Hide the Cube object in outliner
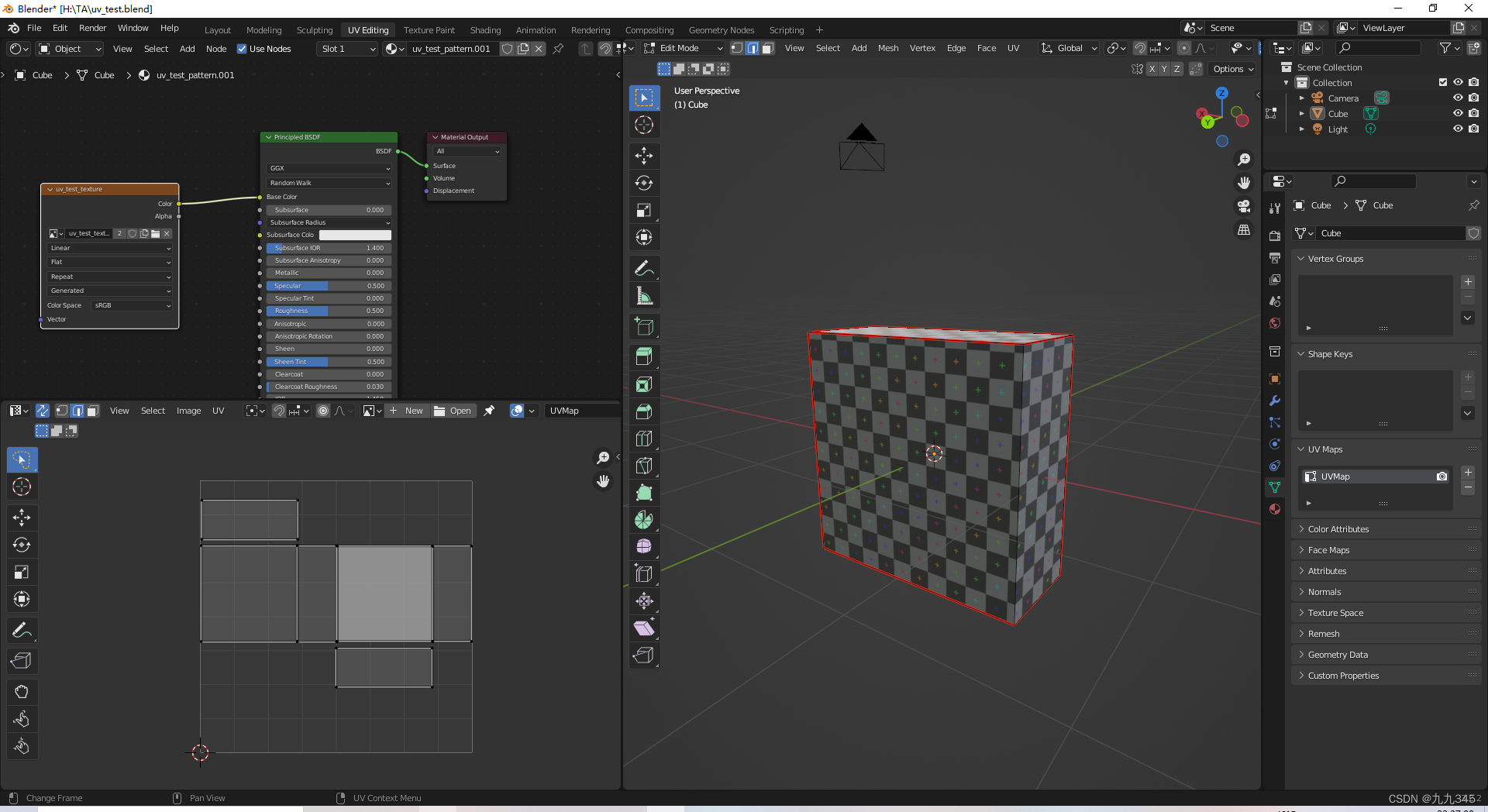The height and width of the screenshot is (812, 1488). coord(1457,113)
